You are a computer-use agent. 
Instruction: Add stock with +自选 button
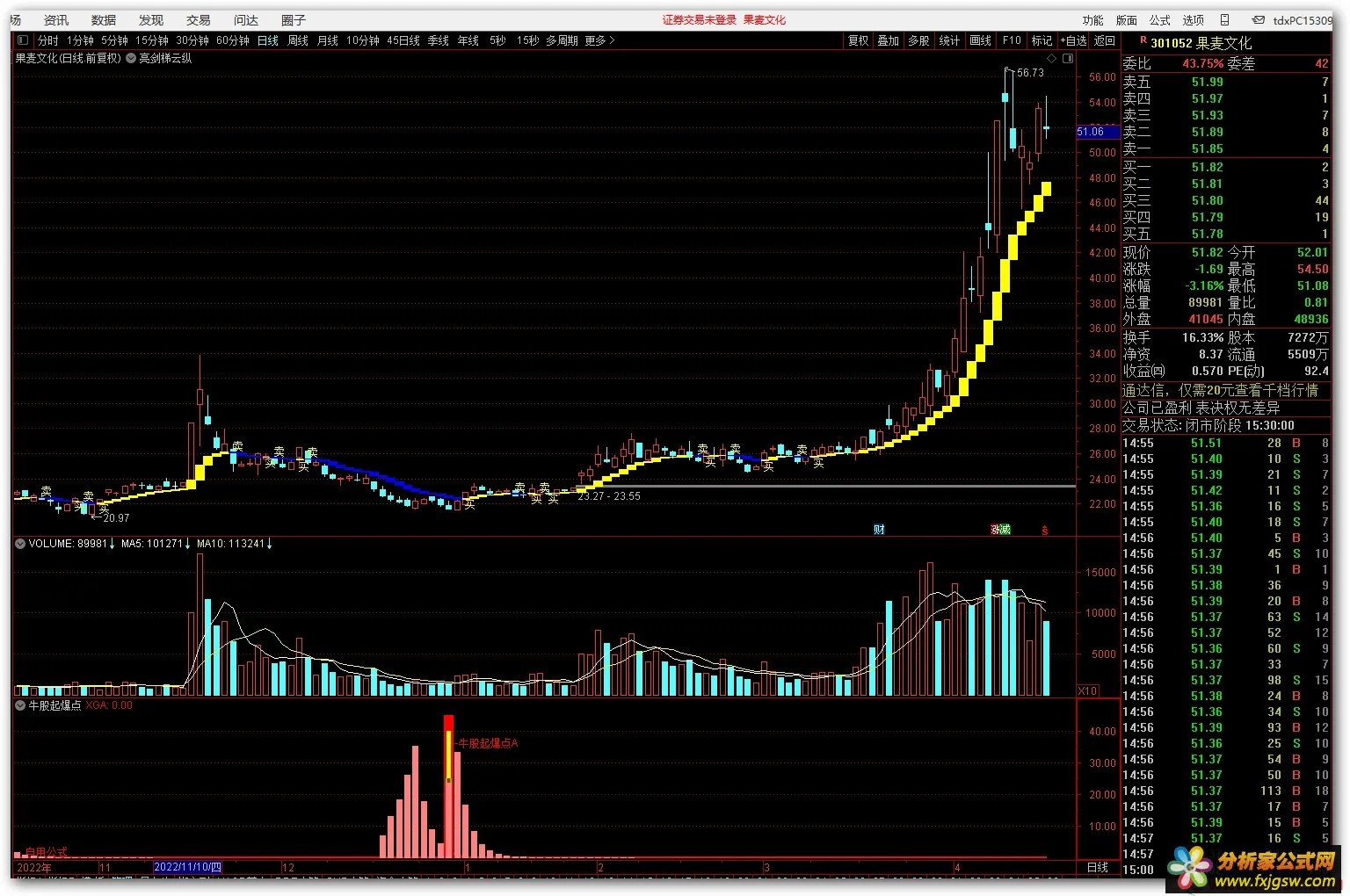pos(1073,40)
